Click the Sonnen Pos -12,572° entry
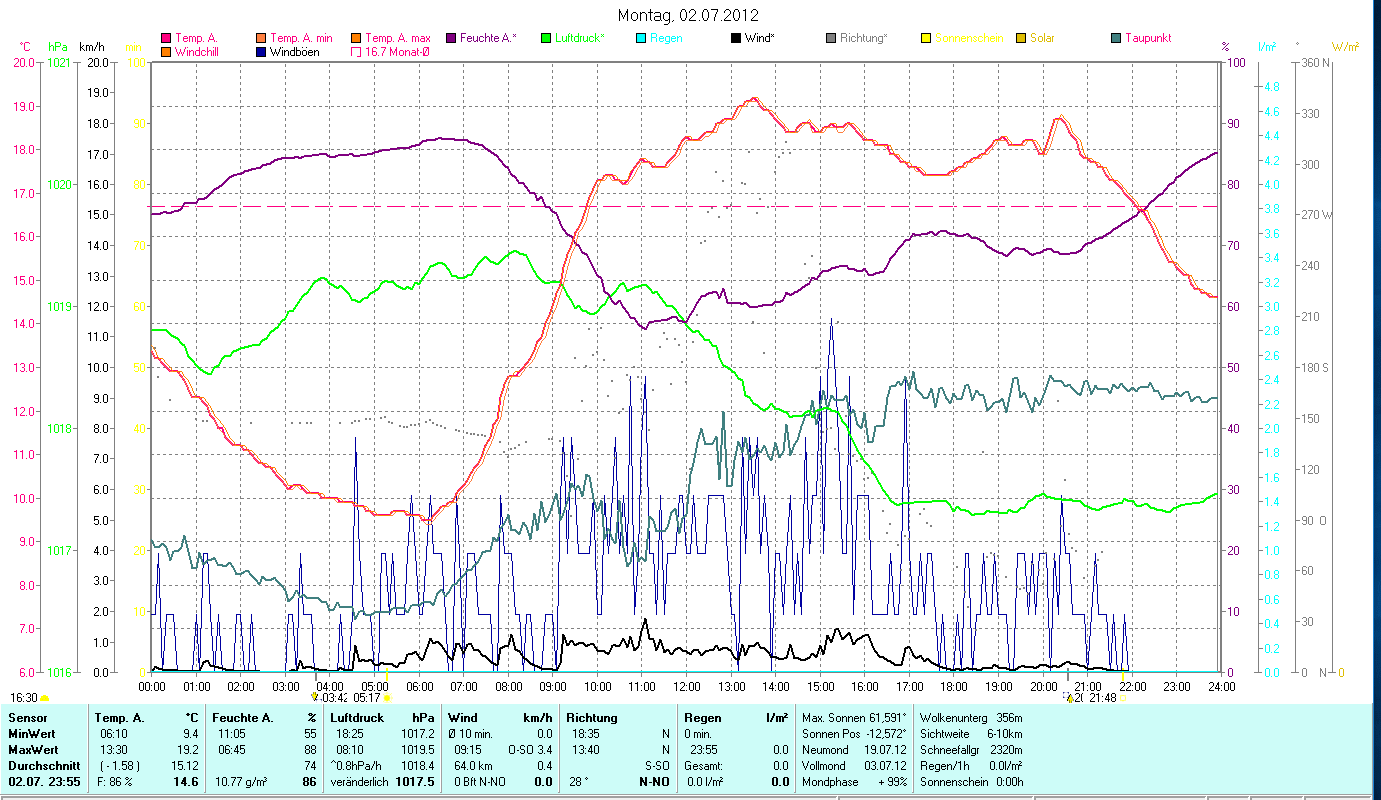The width and height of the screenshot is (1381, 800). click(x=854, y=734)
